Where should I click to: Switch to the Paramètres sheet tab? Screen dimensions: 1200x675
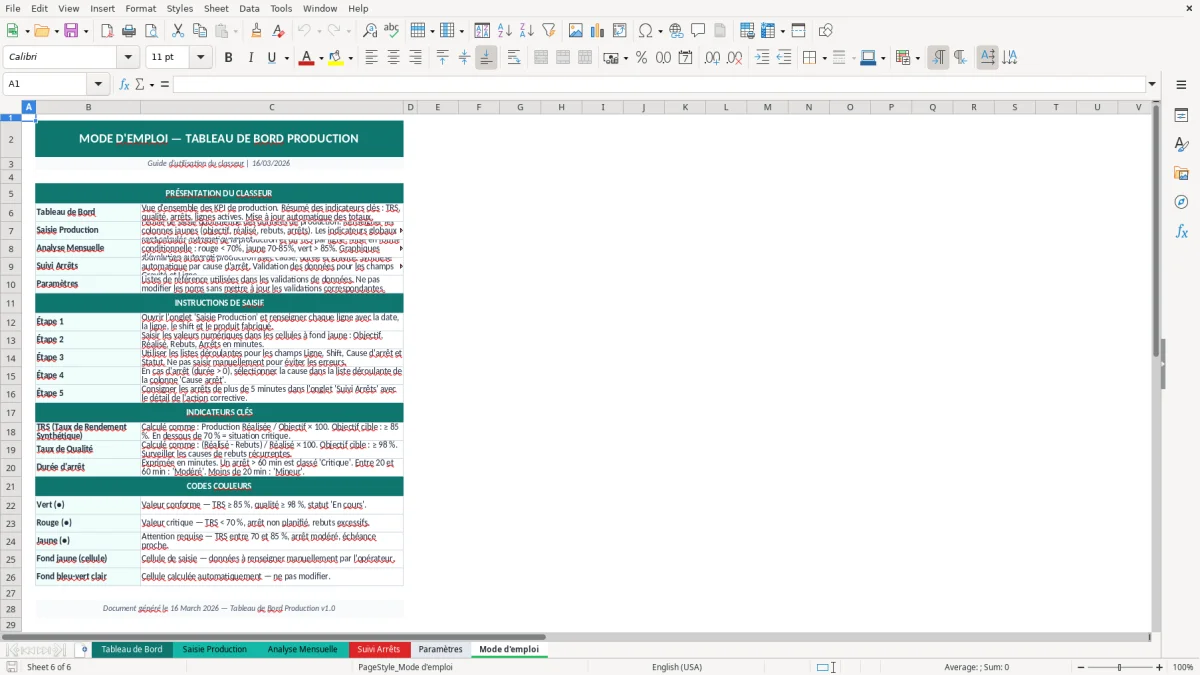click(440, 649)
